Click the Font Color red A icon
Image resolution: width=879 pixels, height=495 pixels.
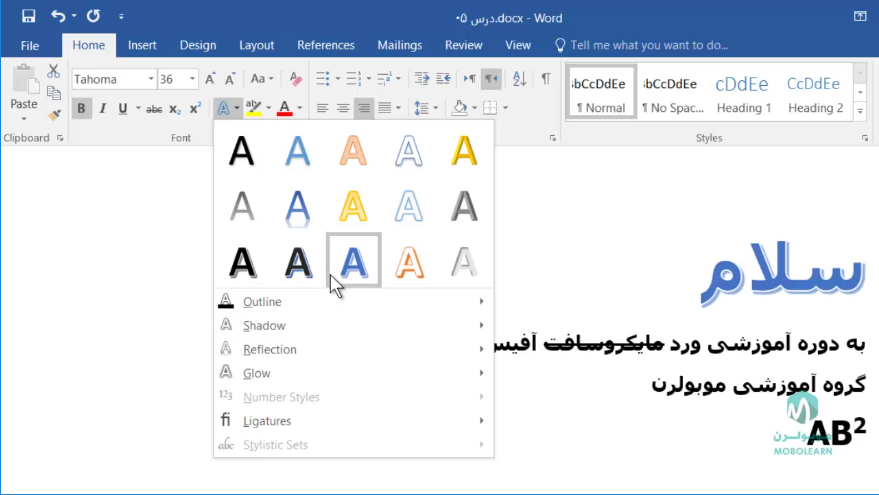[x=285, y=108]
